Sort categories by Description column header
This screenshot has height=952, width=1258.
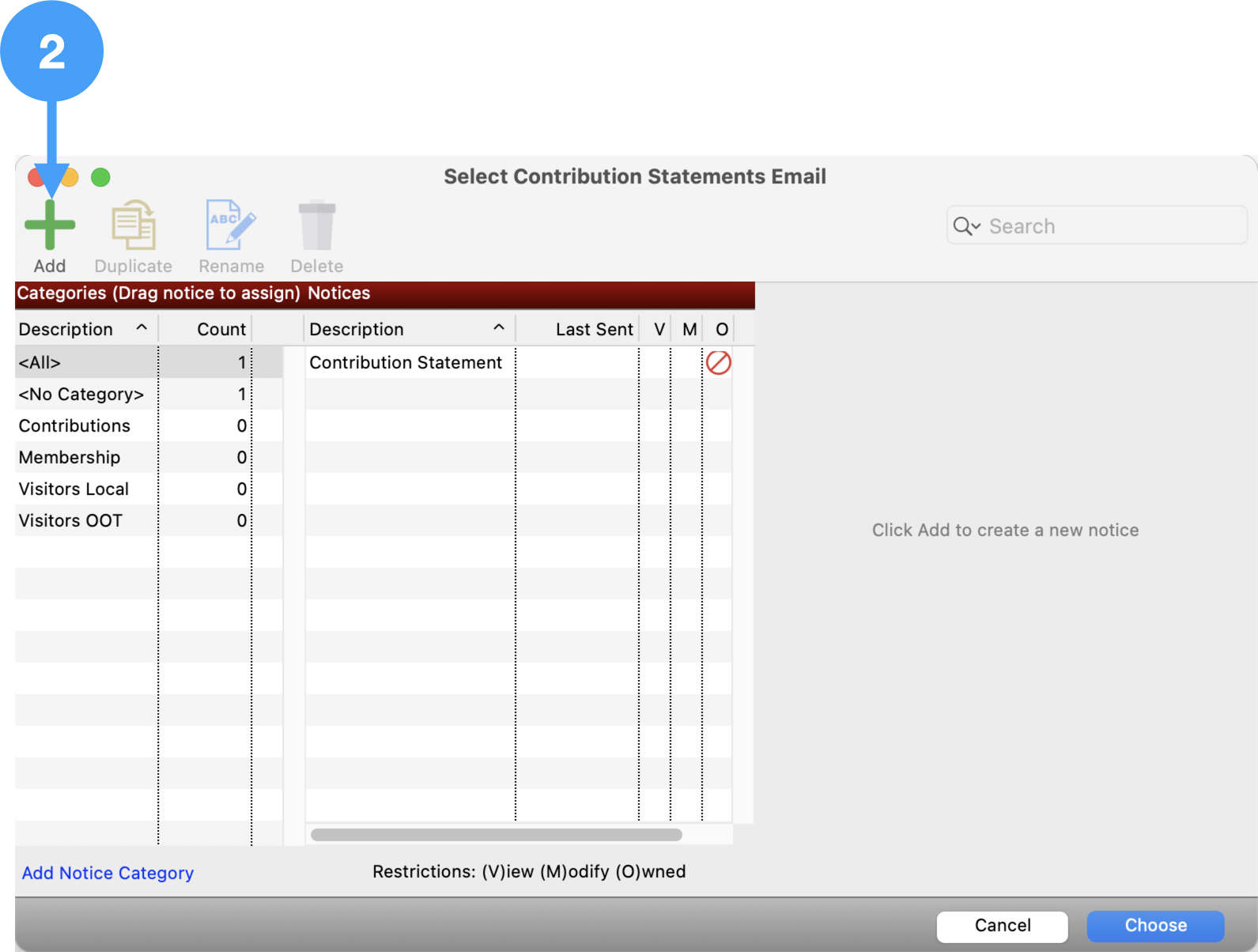point(85,329)
